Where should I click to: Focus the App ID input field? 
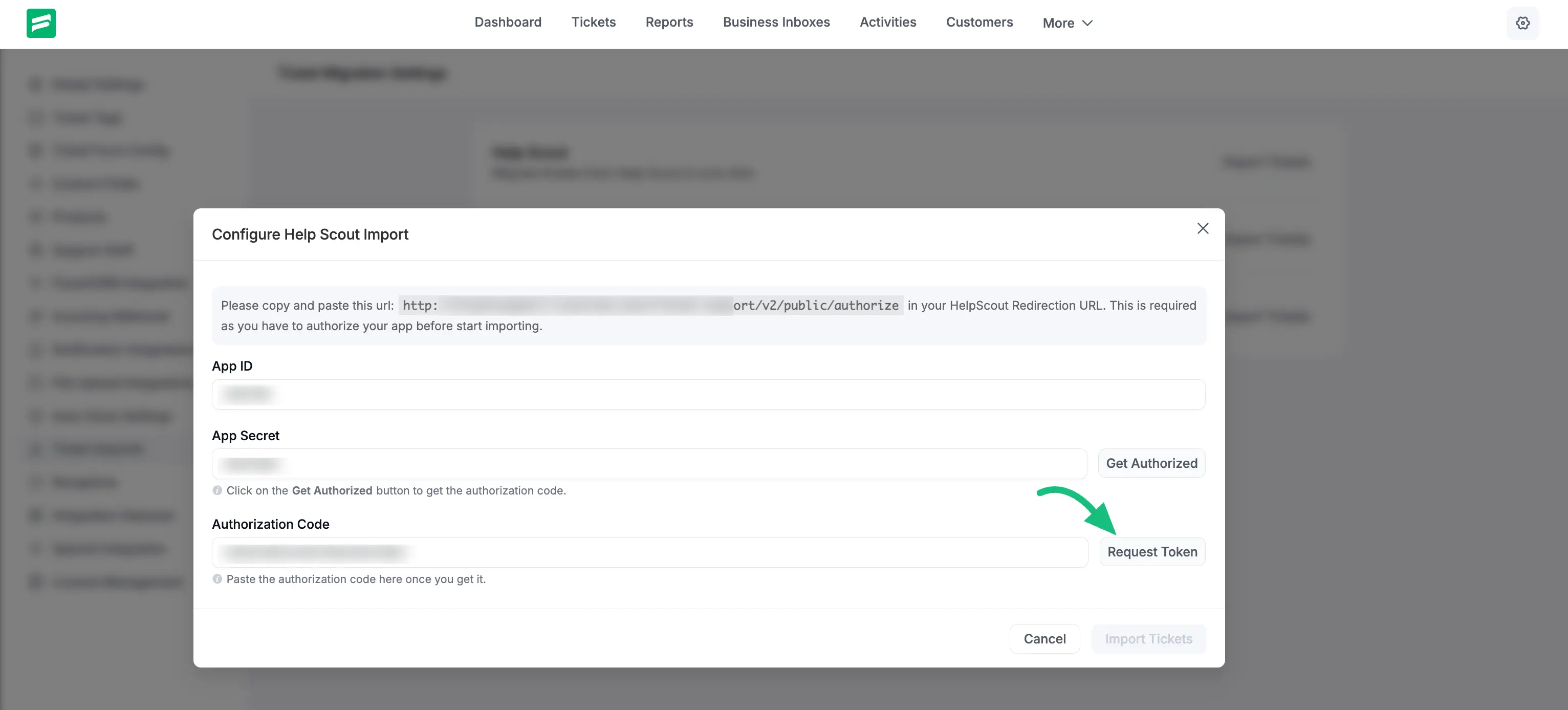click(708, 394)
